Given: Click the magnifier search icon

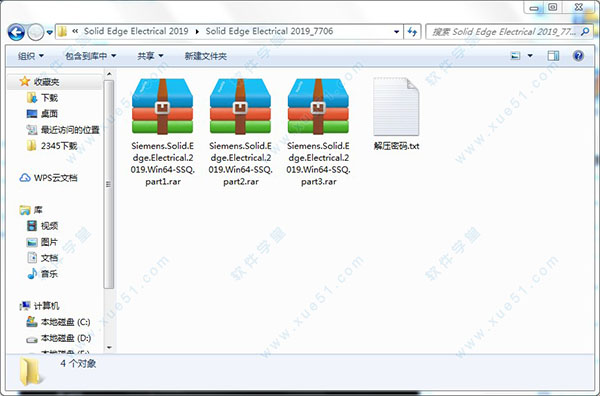Looking at the screenshot, I should click(x=585, y=32).
